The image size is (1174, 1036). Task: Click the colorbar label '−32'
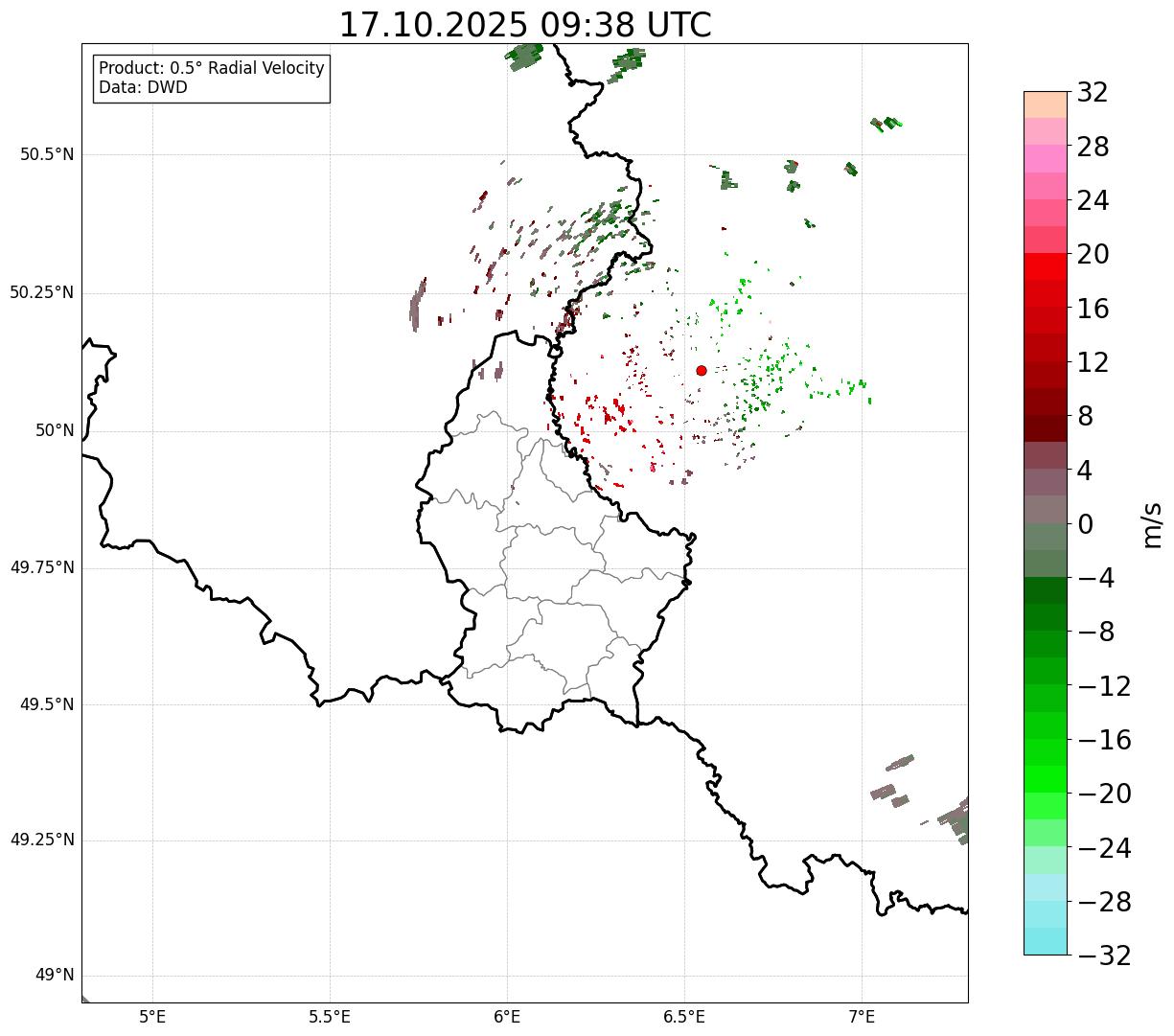(x=1104, y=955)
